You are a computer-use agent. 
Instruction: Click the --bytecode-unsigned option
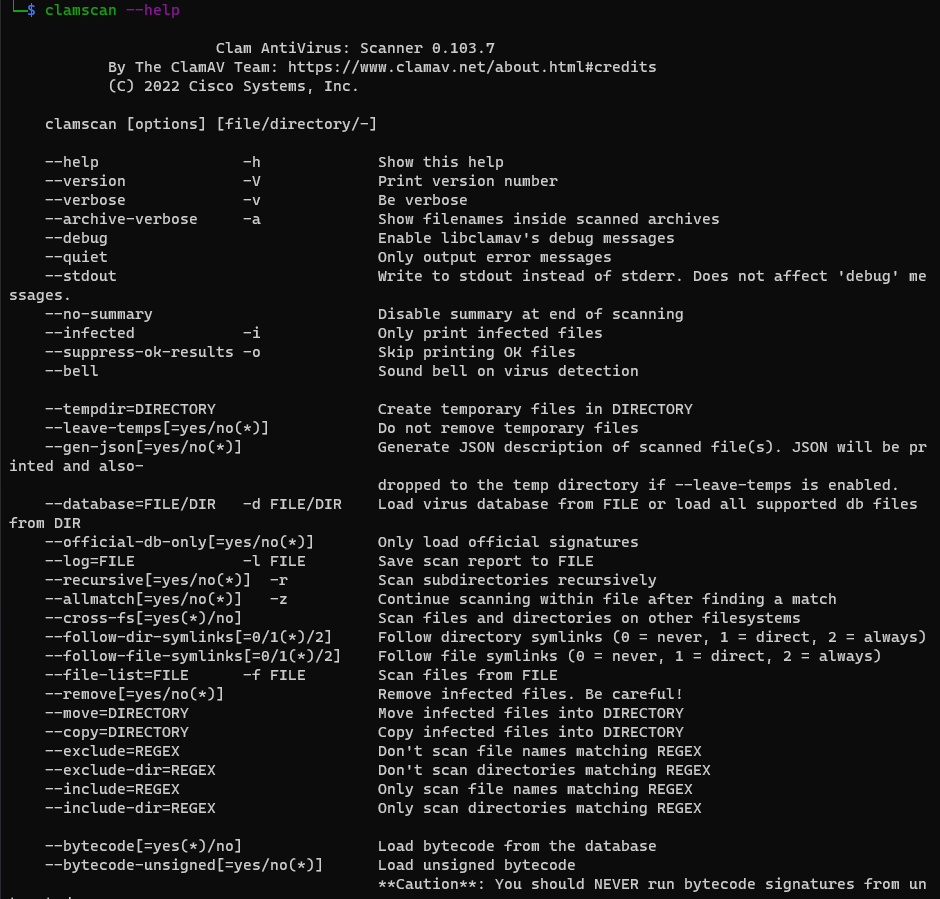pyautogui.click(x=184, y=865)
